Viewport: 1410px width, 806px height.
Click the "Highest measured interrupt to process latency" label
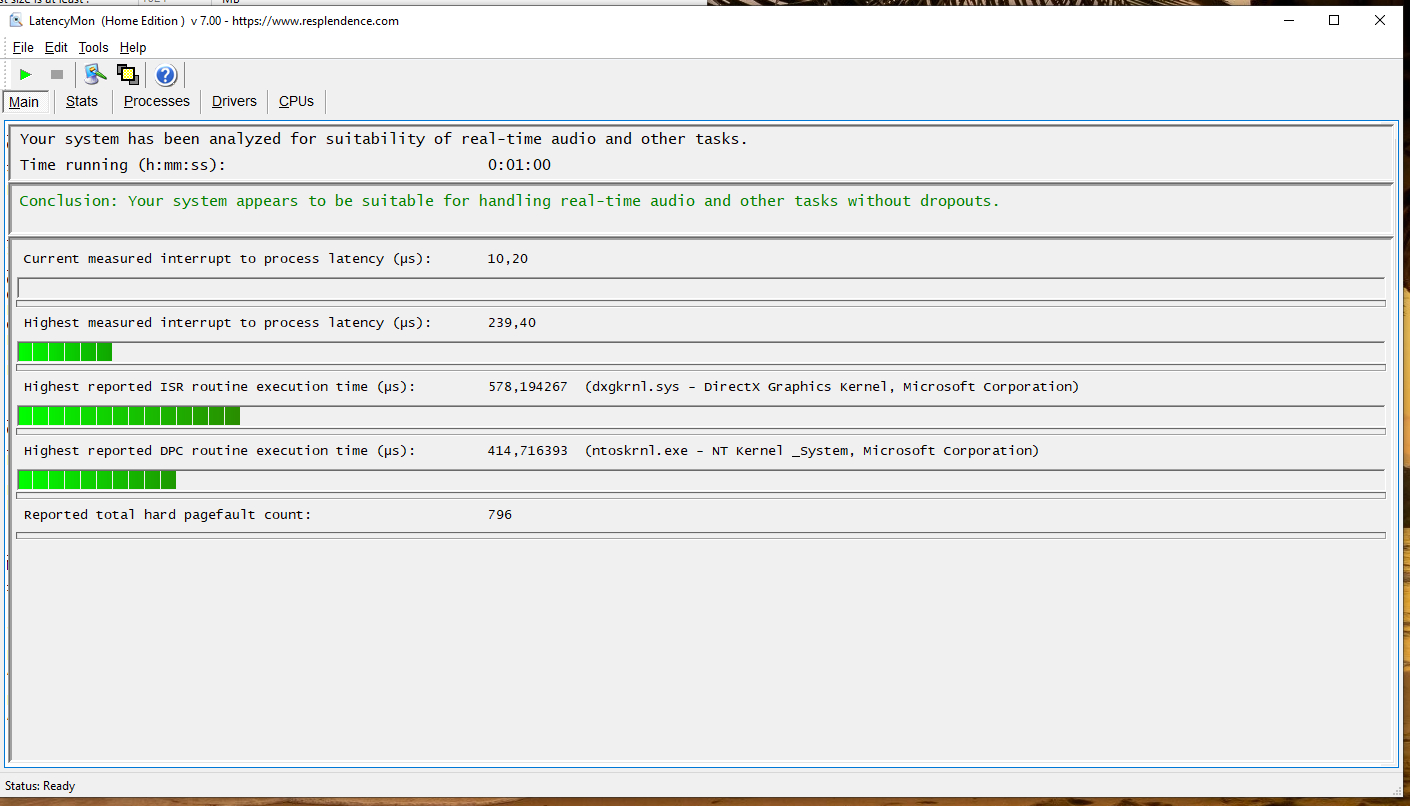tap(227, 323)
